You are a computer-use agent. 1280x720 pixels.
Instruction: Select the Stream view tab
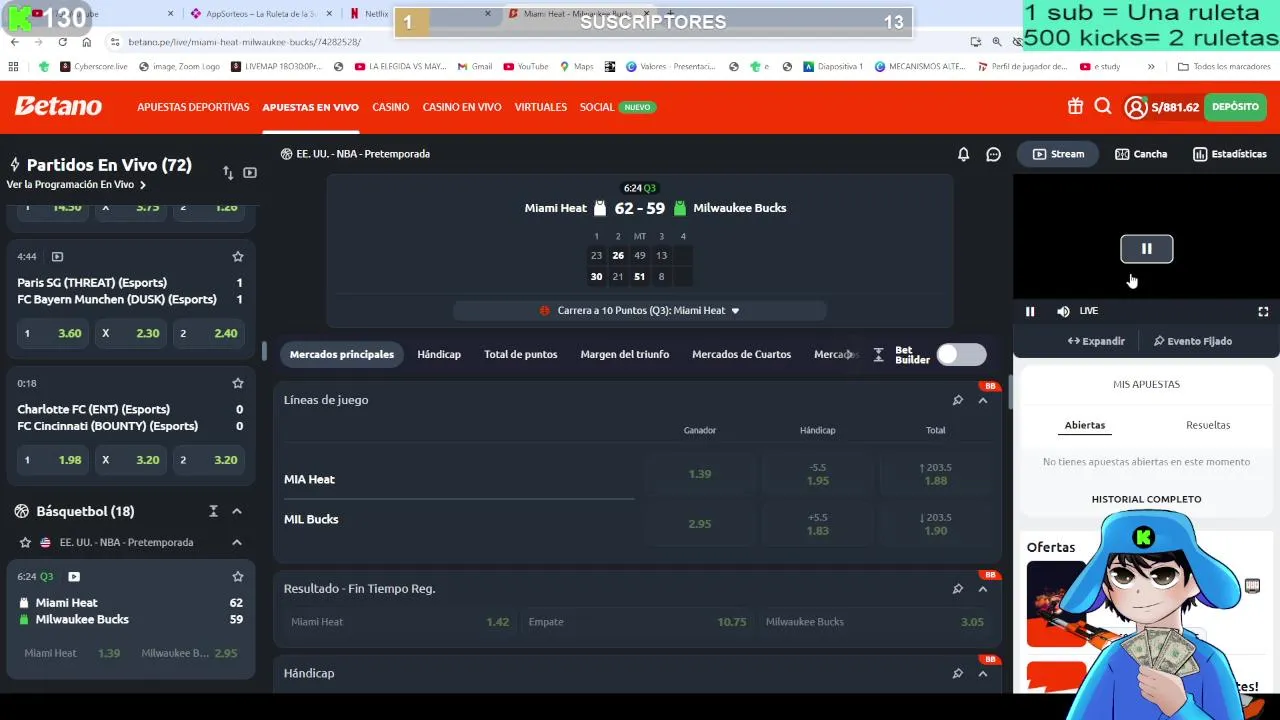coord(1058,154)
